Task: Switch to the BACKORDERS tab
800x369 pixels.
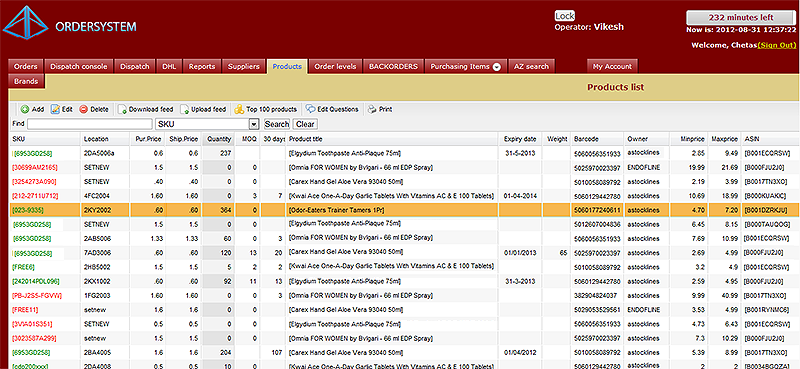Action: pyautogui.click(x=393, y=66)
